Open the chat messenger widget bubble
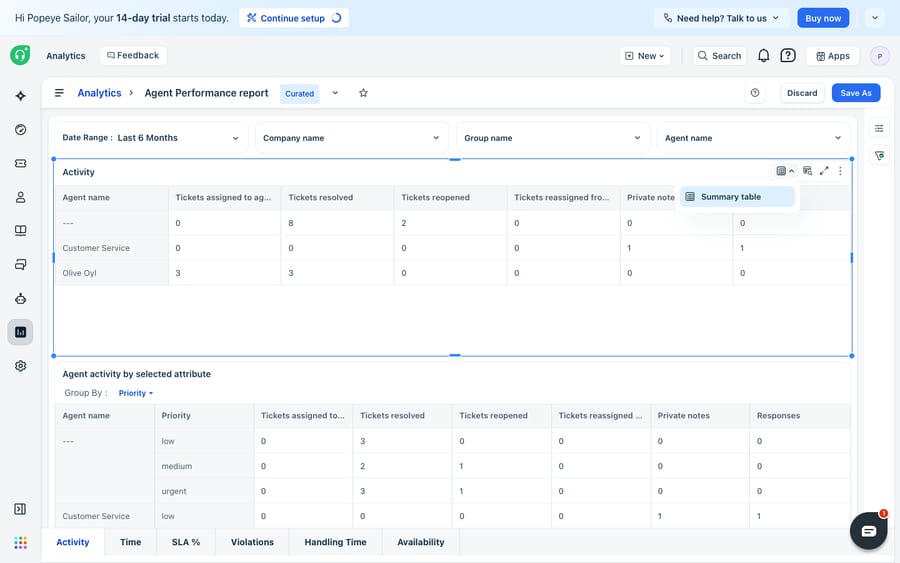This screenshot has height=563, width=900. 868,531
